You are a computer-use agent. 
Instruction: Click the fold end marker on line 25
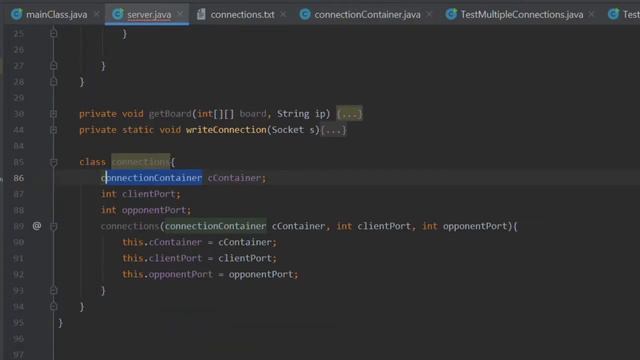[x=53, y=33]
